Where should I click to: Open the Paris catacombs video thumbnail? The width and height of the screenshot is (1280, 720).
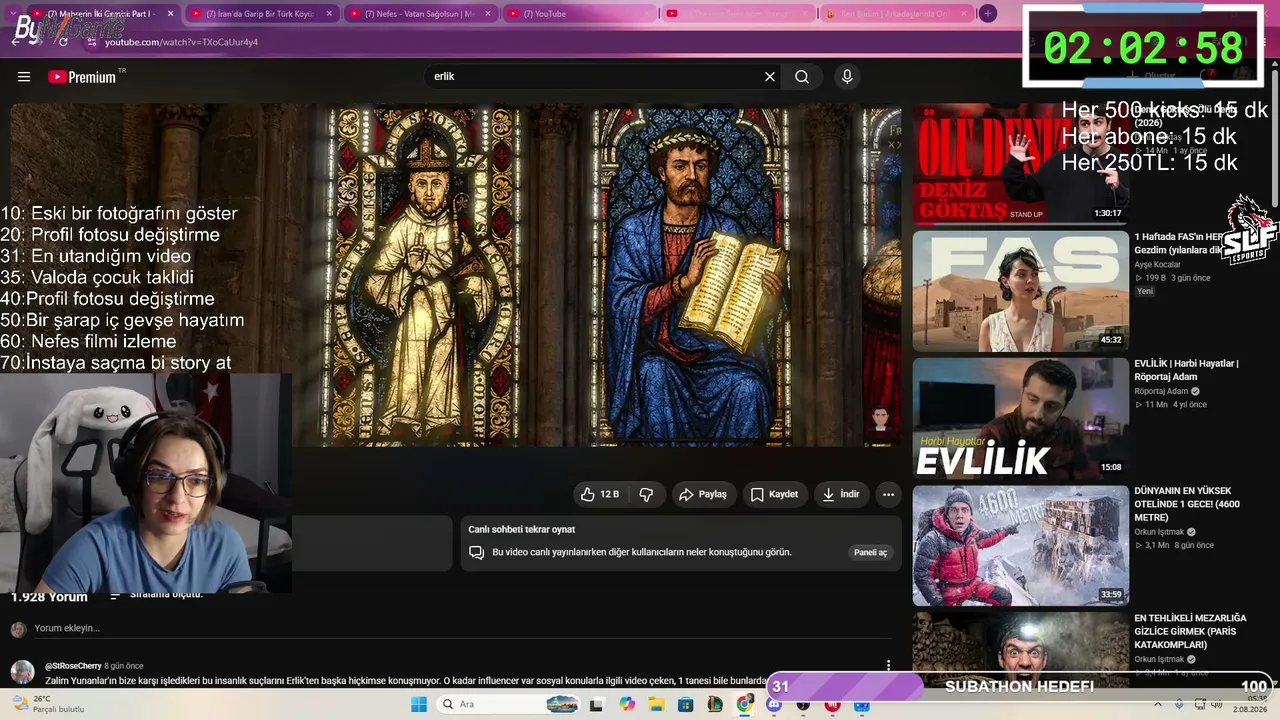[1020, 649]
